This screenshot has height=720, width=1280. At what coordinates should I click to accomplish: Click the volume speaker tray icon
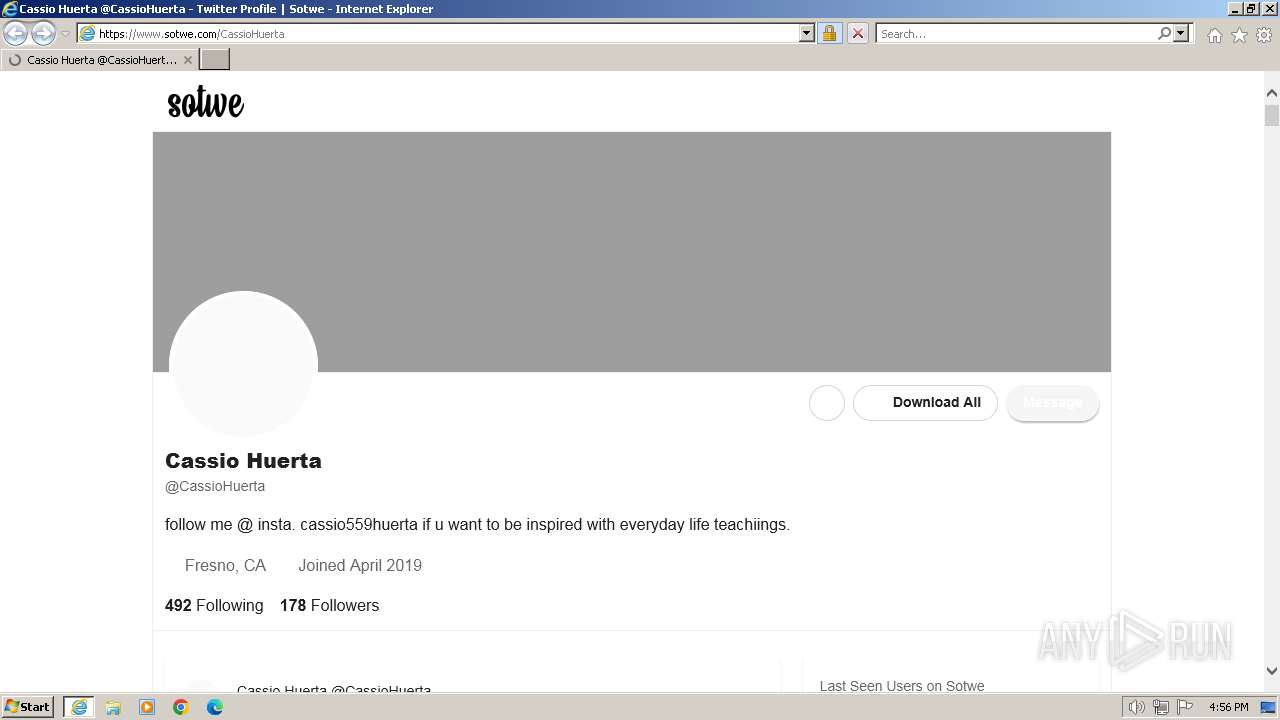point(1137,707)
